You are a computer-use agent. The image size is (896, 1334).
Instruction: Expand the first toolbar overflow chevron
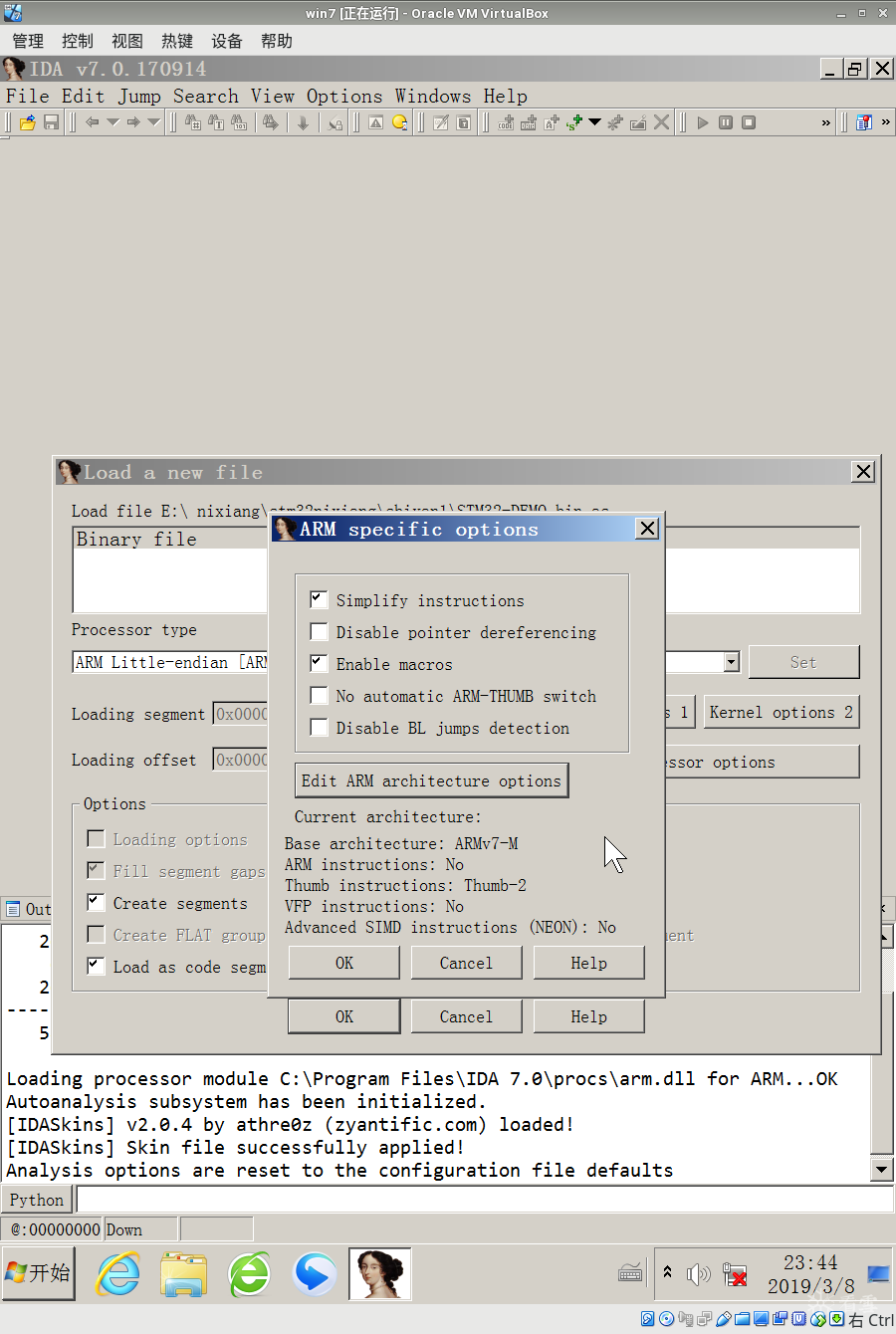click(x=825, y=122)
